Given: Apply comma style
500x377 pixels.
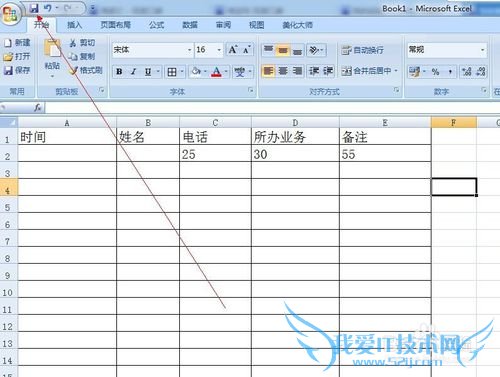Looking at the screenshot, I should point(450,71).
